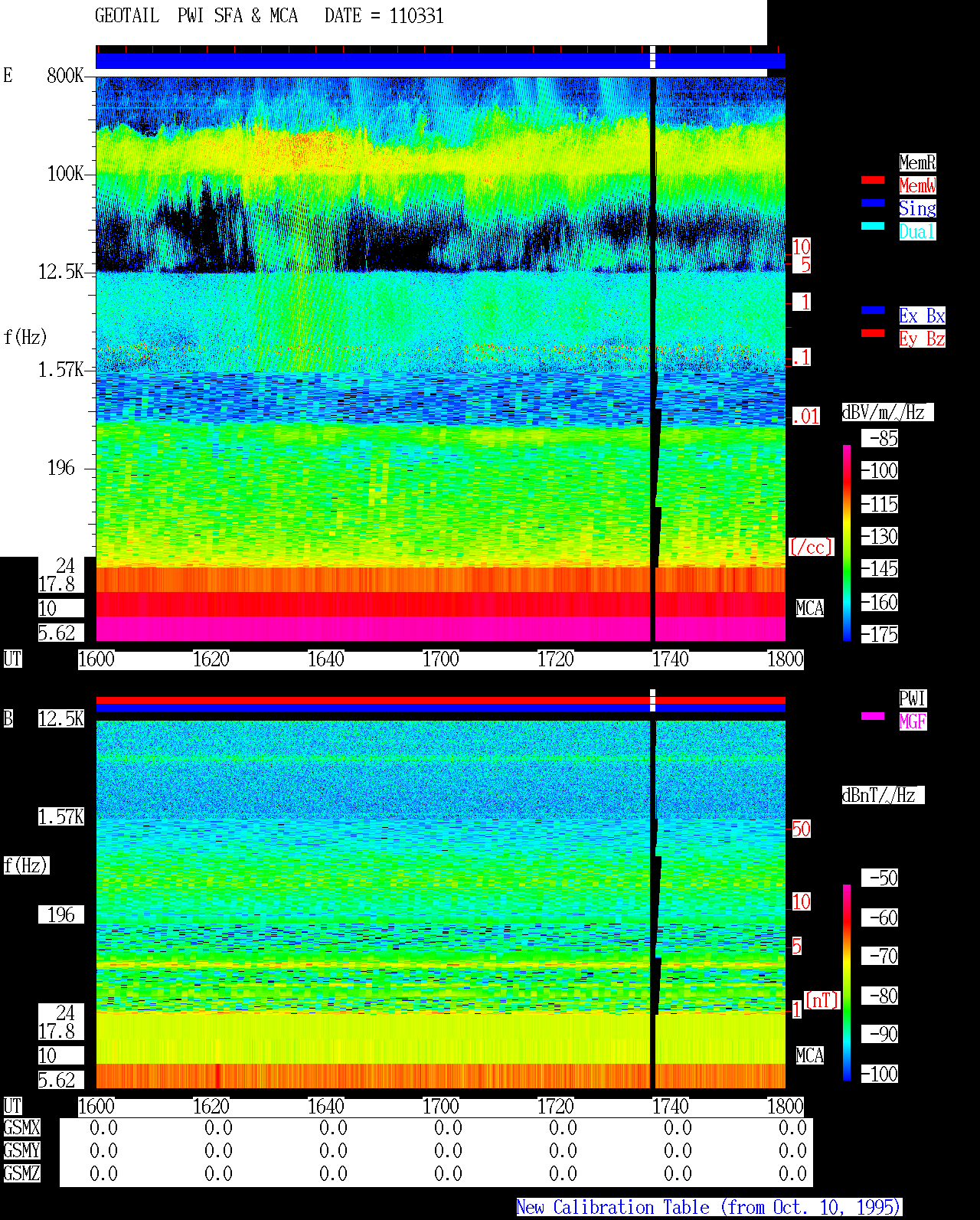This screenshot has height=1220, width=980.
Task: Click the magenta swatch beside MGF
Action: point(873,716)
